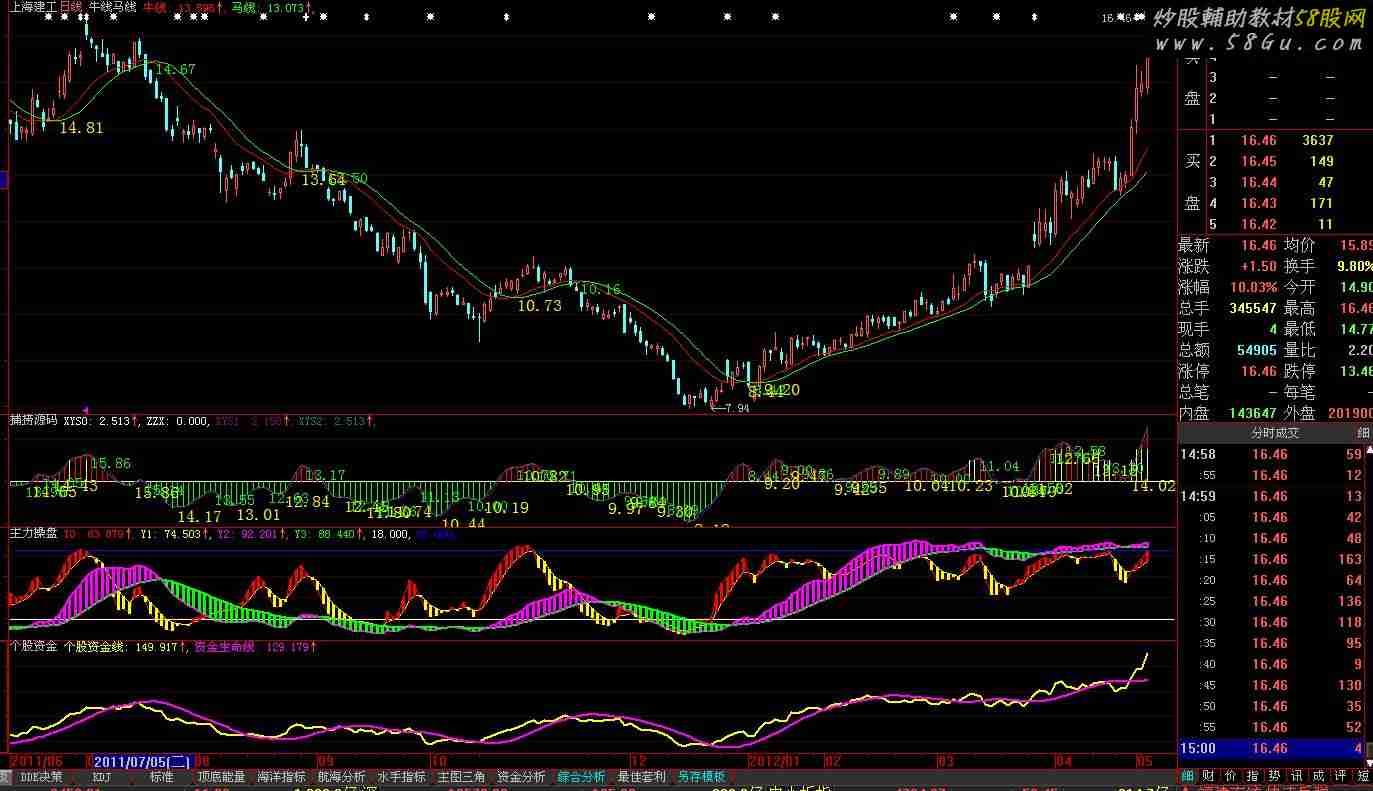Select the 水手指标 tab
The width and height of the screenshot is (1373, 791).
pyautogui.click(x=401, y=776)
